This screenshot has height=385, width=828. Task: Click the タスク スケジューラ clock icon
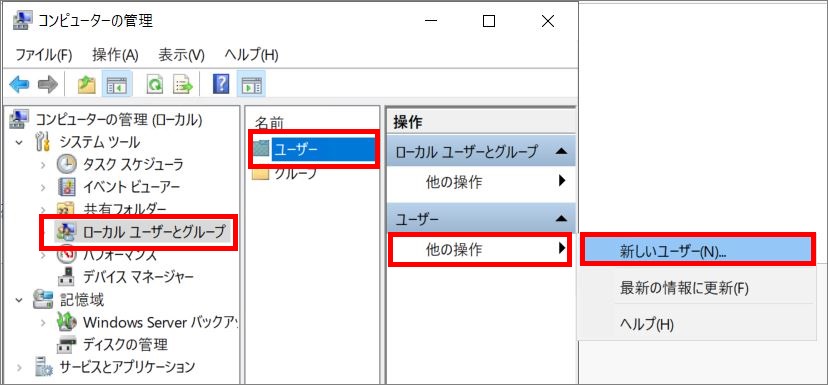tap(67, 164)
